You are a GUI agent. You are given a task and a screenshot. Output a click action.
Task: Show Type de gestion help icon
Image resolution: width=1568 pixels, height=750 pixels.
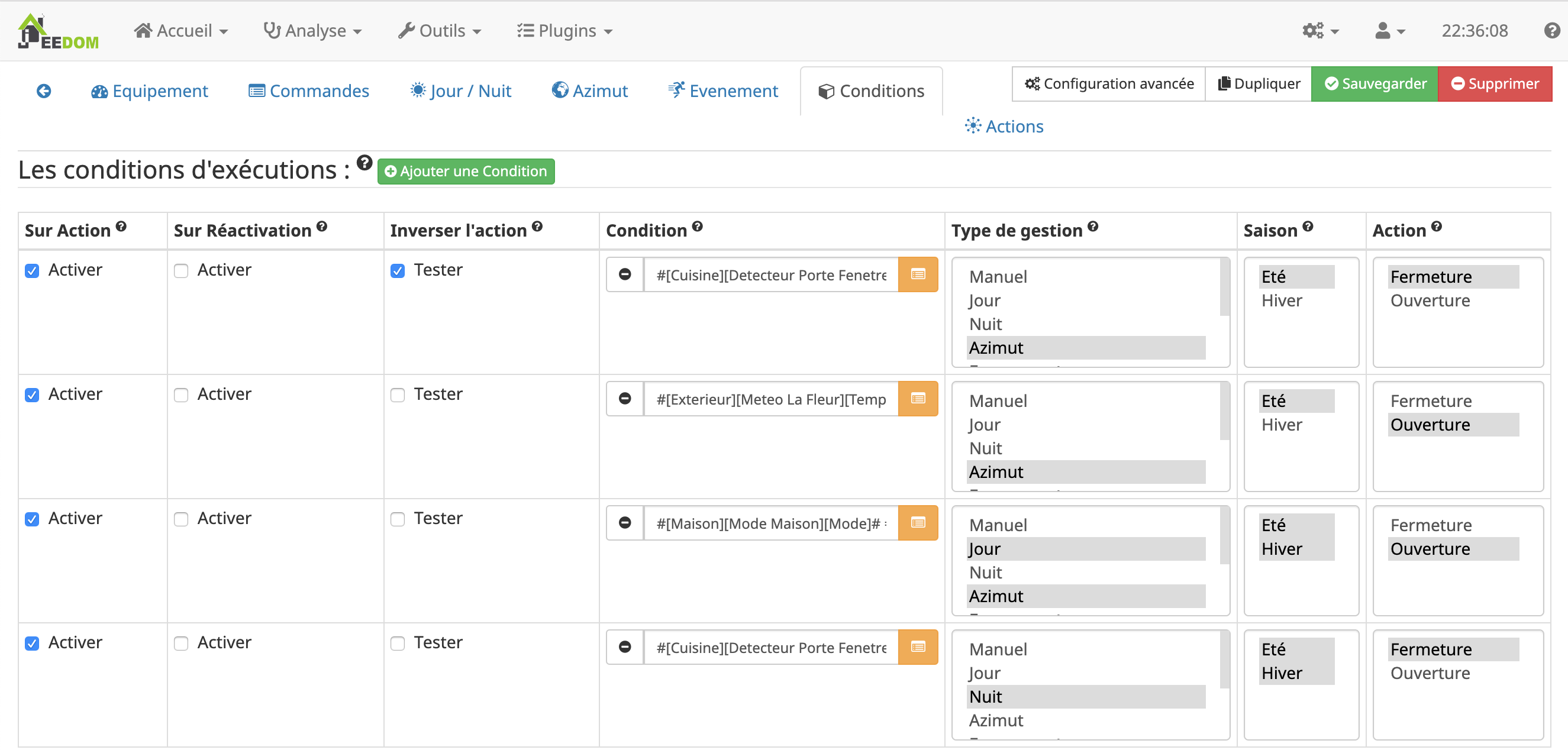click(1093, 227)
